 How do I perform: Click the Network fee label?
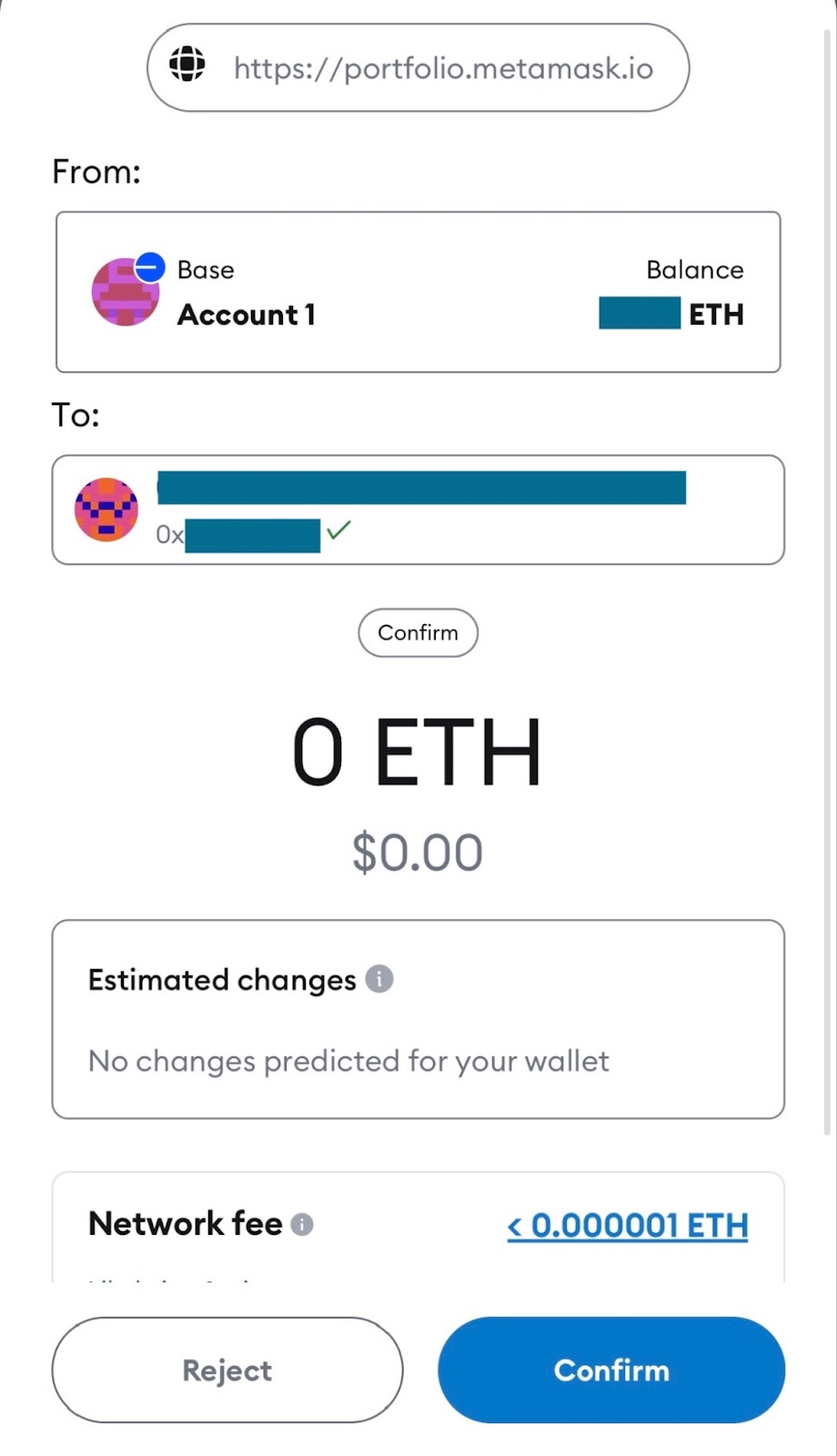(186, 1224)
